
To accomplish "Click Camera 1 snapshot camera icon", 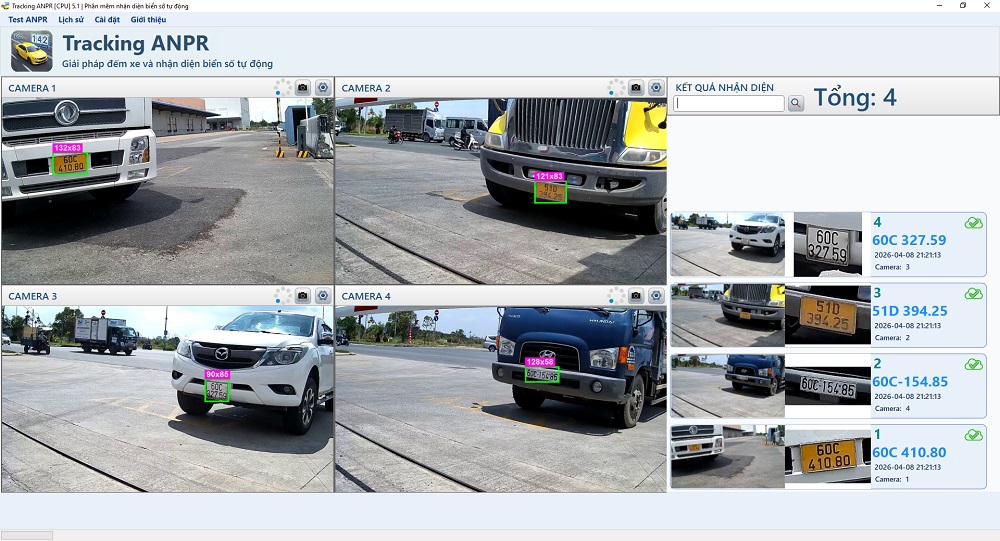I will click(303, 87).
